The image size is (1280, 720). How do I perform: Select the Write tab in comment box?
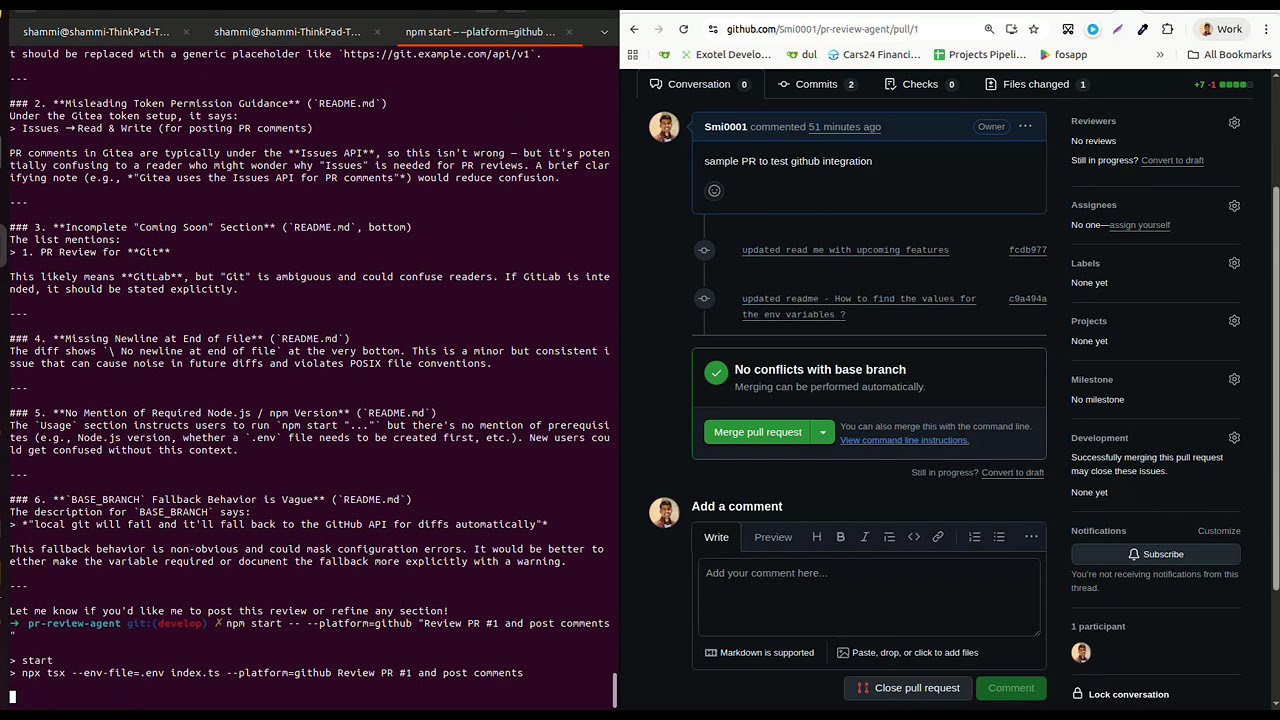click(716, 537)
